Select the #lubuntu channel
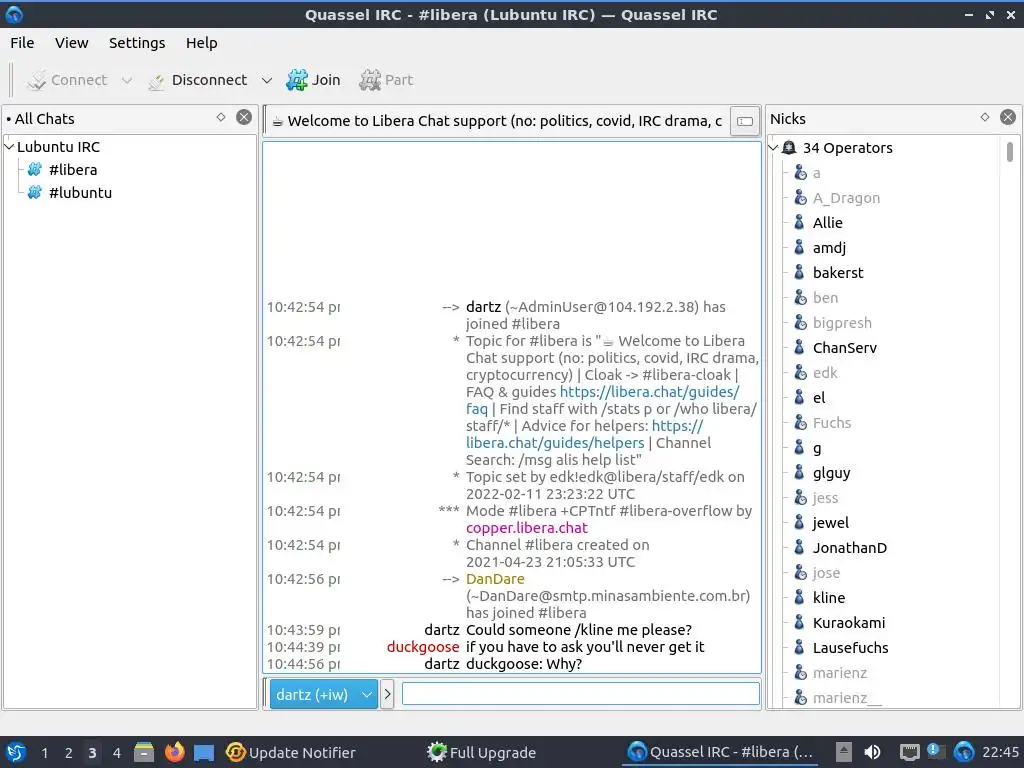This screenshot has height=768, width=1024. tap(80, 193)
